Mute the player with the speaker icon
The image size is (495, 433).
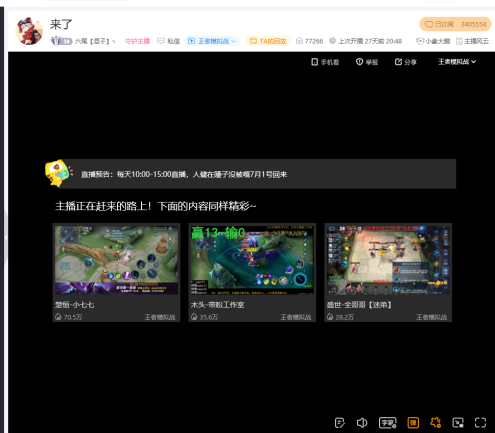click(x=362, y=423)
